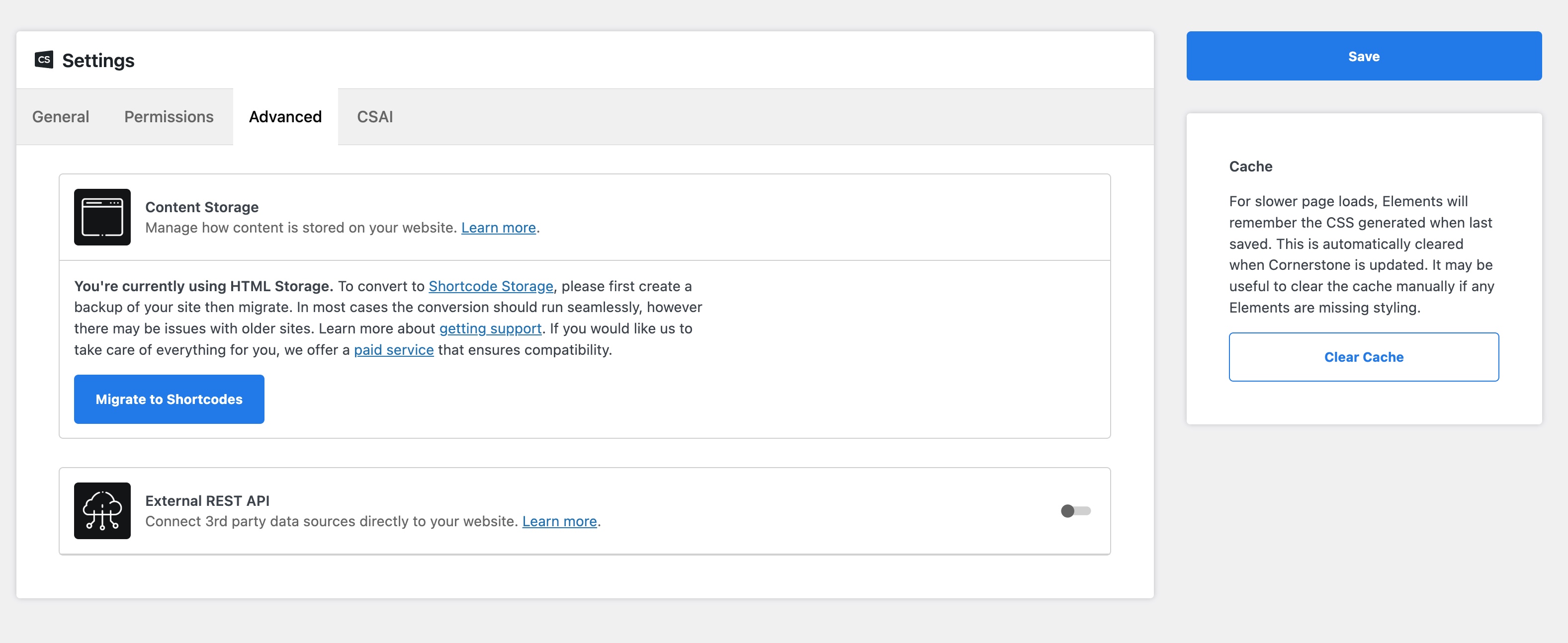The height and width of the screenshot is (643, 1568).
Task: Visit the paid service link
Action: click(x=394, y=350)
